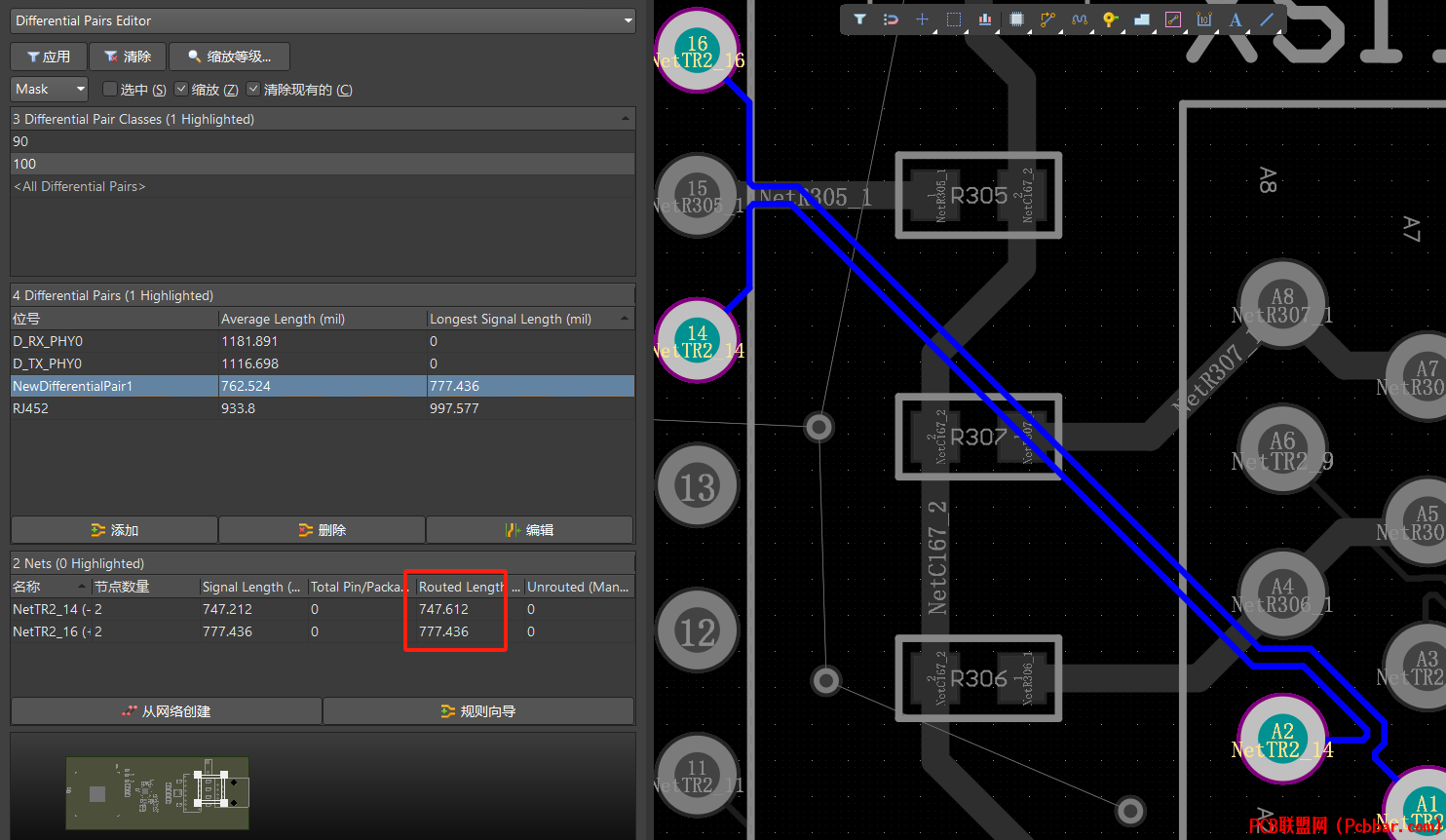Screen dimensions: 1446x840
Task: Click pad A4 NetR306_1
Action: point(1282,593)
